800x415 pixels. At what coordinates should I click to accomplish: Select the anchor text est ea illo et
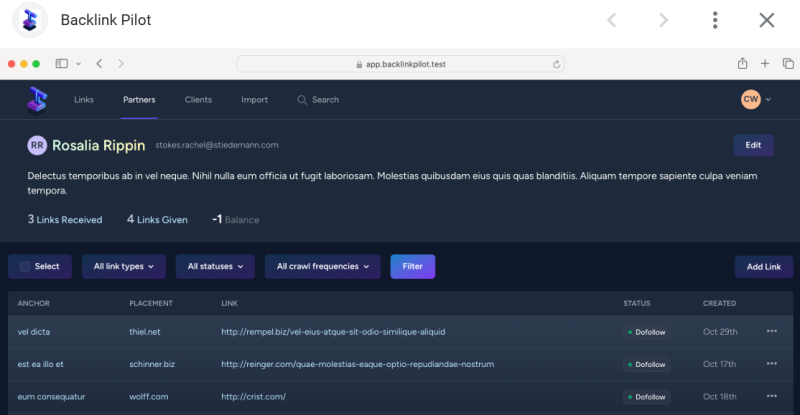point(41,364)
